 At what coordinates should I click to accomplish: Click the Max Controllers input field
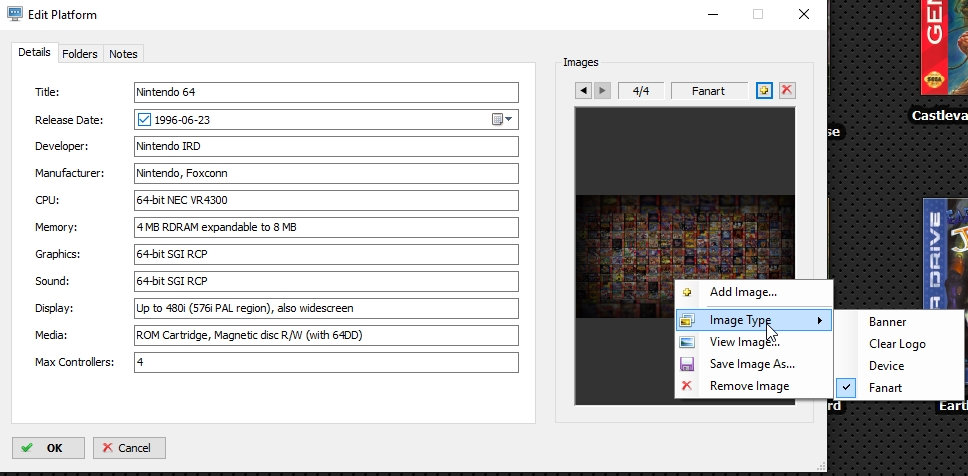coord(326,362)
